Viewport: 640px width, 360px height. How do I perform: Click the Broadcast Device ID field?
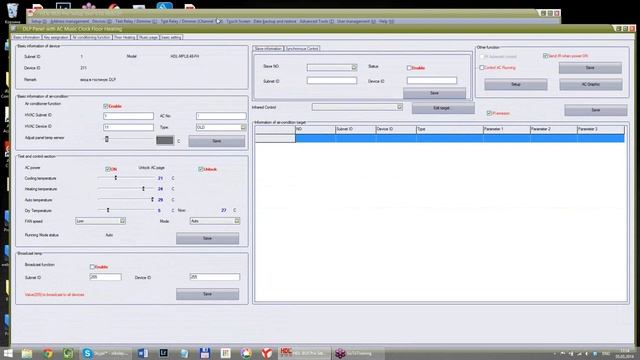215,277
